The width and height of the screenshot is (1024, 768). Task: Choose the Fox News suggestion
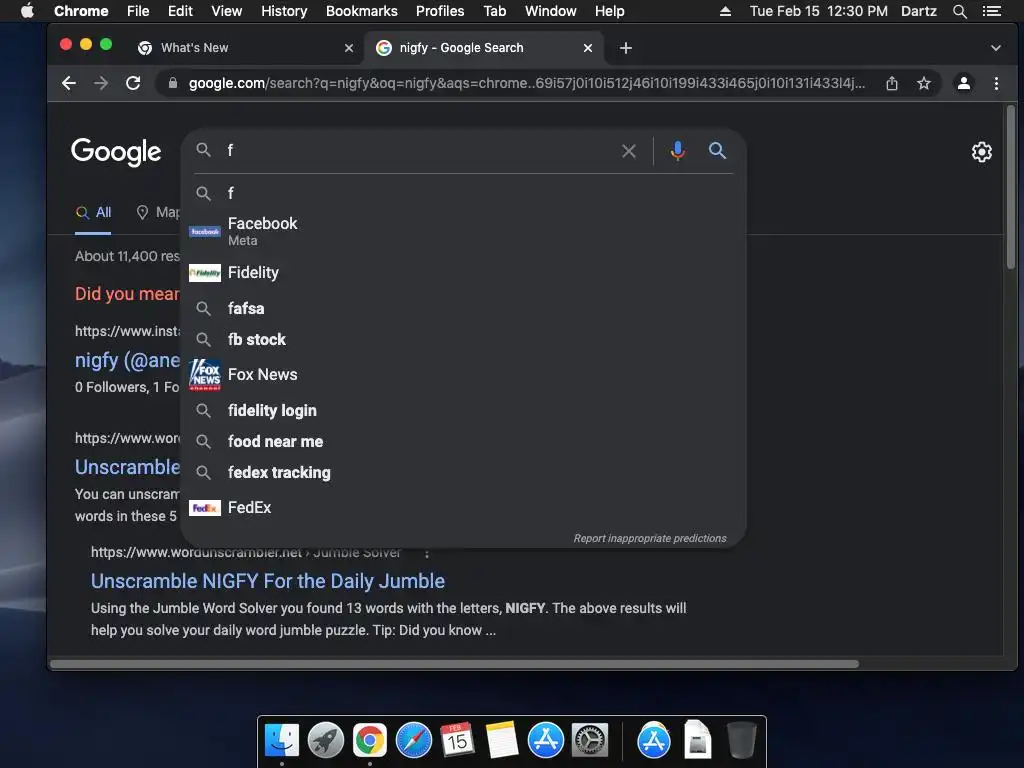coord(463,375)
